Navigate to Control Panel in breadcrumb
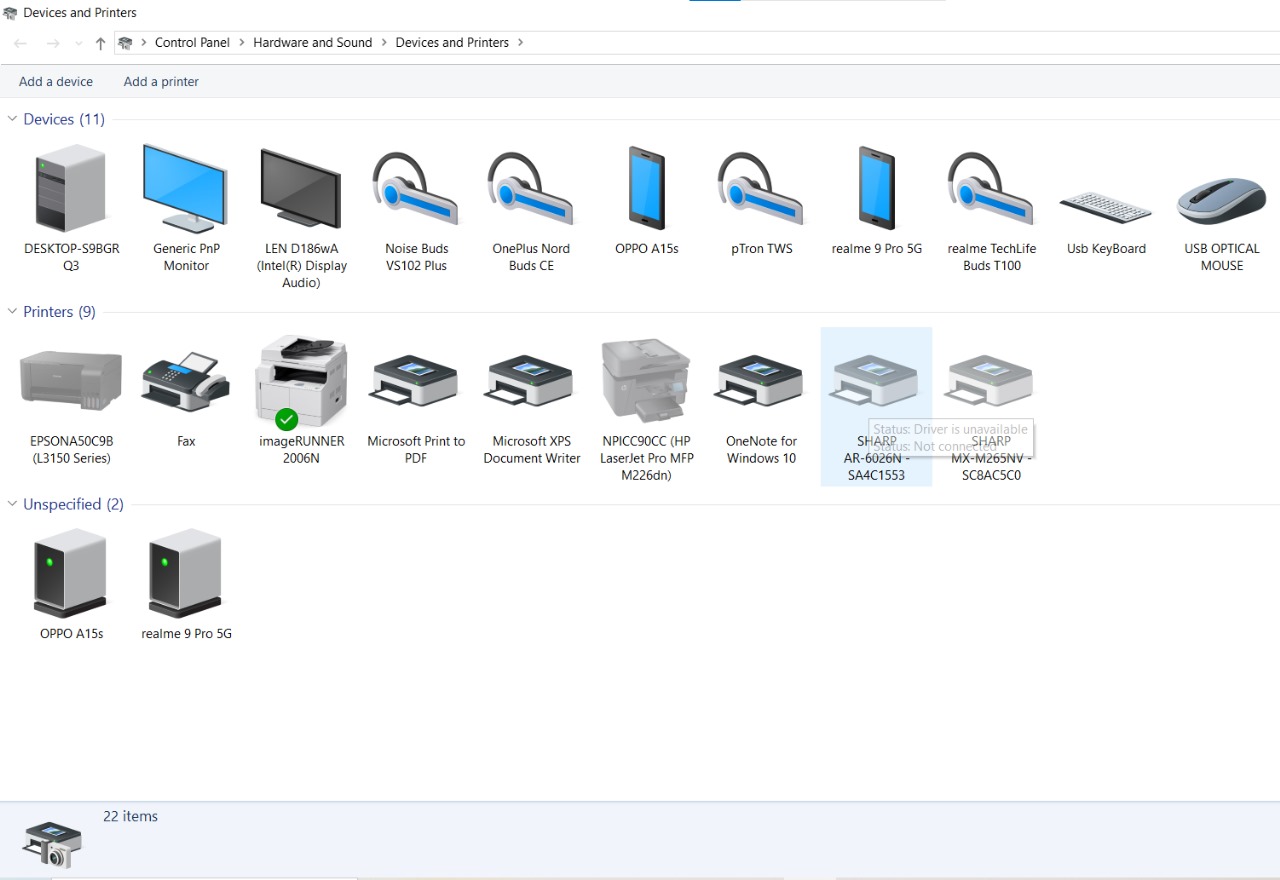 [192, 43]
